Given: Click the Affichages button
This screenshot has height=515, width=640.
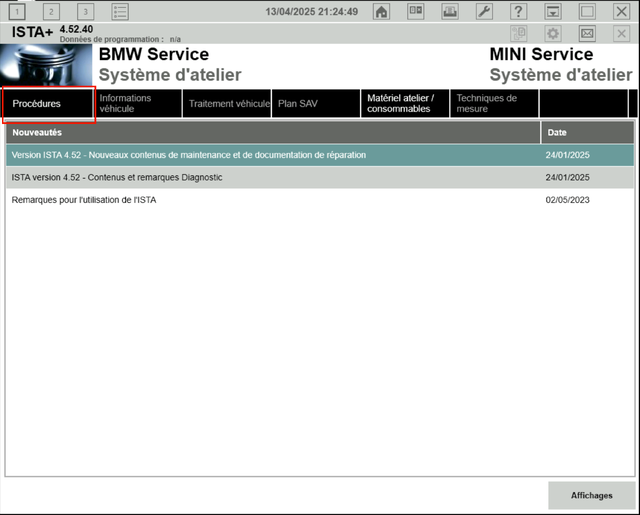Looking at the screenshot, I should pyautogui.click(x=591, y=495).
